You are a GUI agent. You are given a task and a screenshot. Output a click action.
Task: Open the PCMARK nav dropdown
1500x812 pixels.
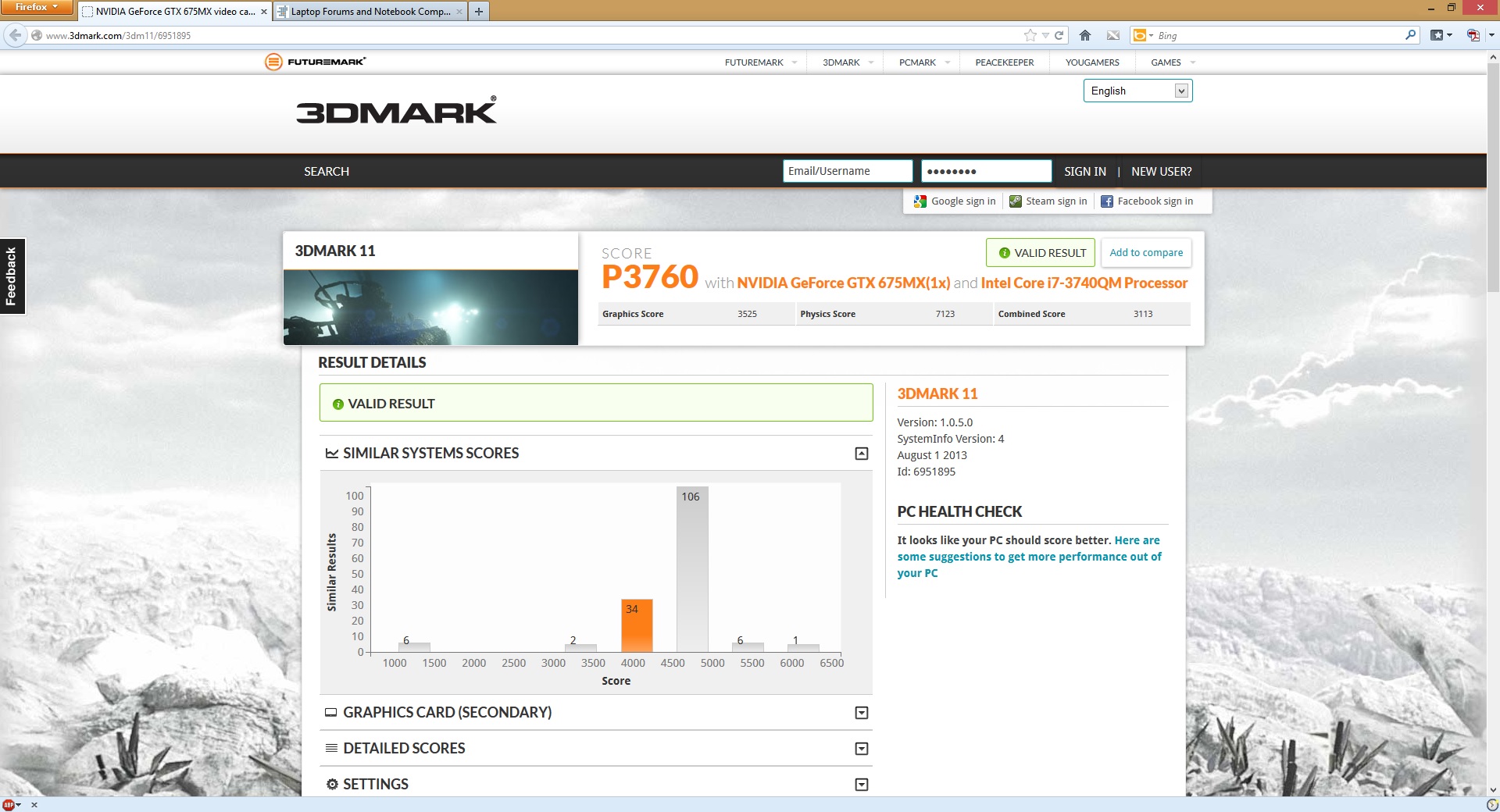pos(925,62)
